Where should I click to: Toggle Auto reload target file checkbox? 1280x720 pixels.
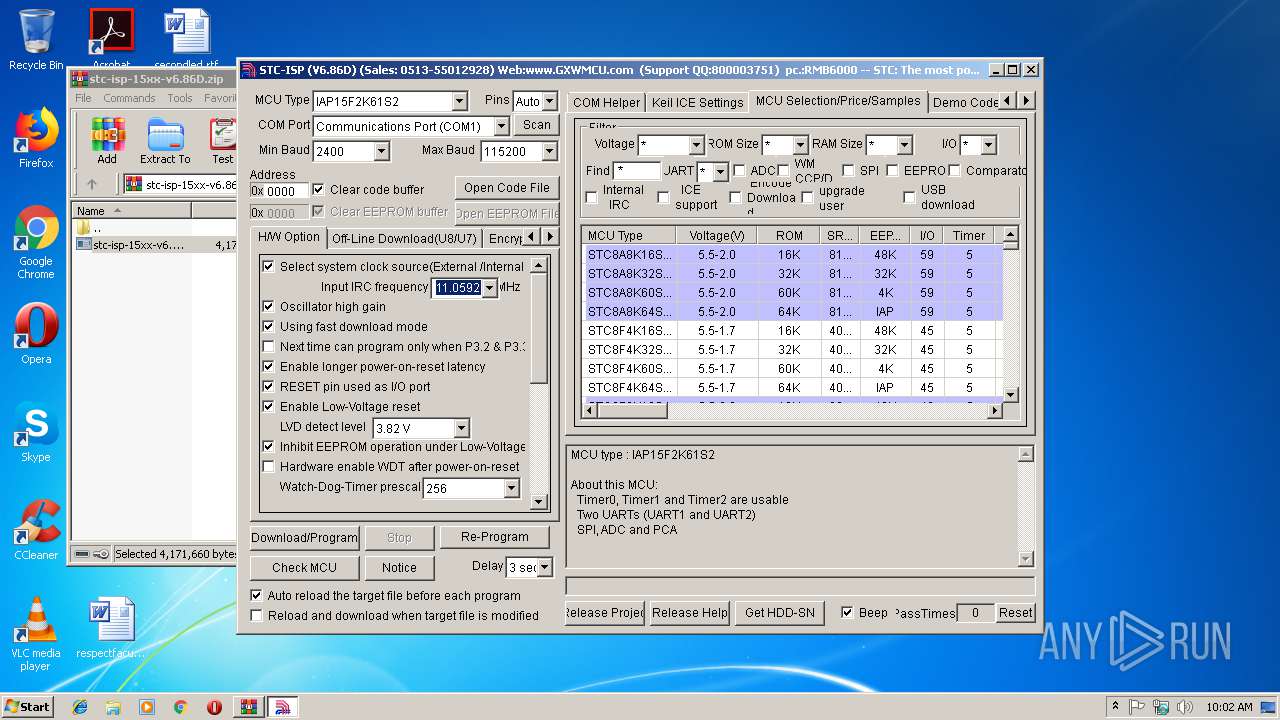tap(257, 595)
